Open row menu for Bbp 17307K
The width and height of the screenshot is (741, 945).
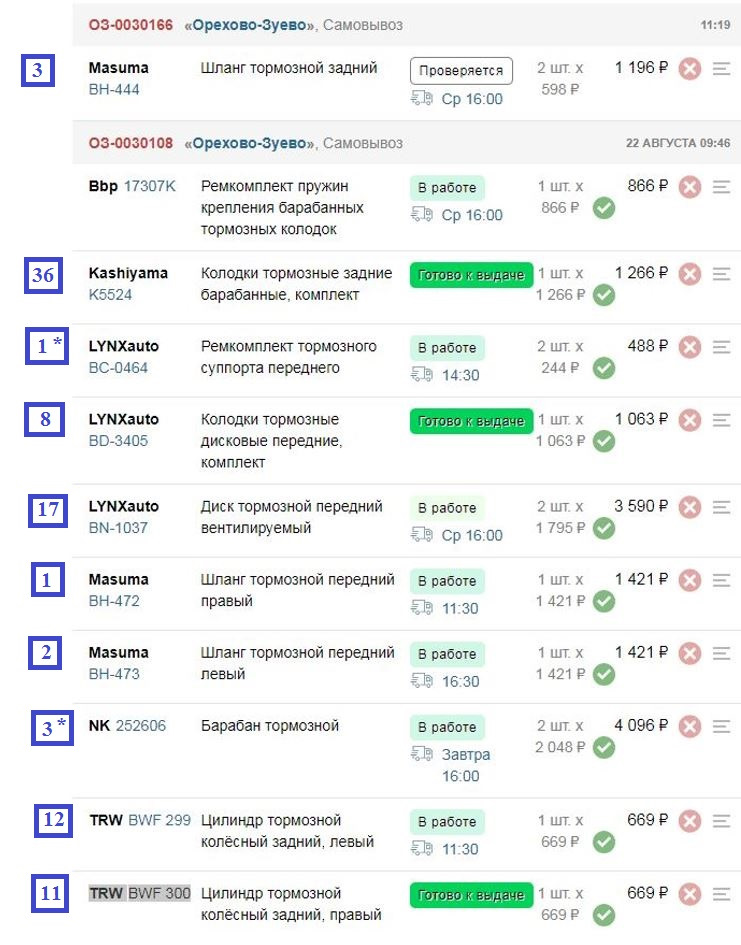tap(722, 187)
